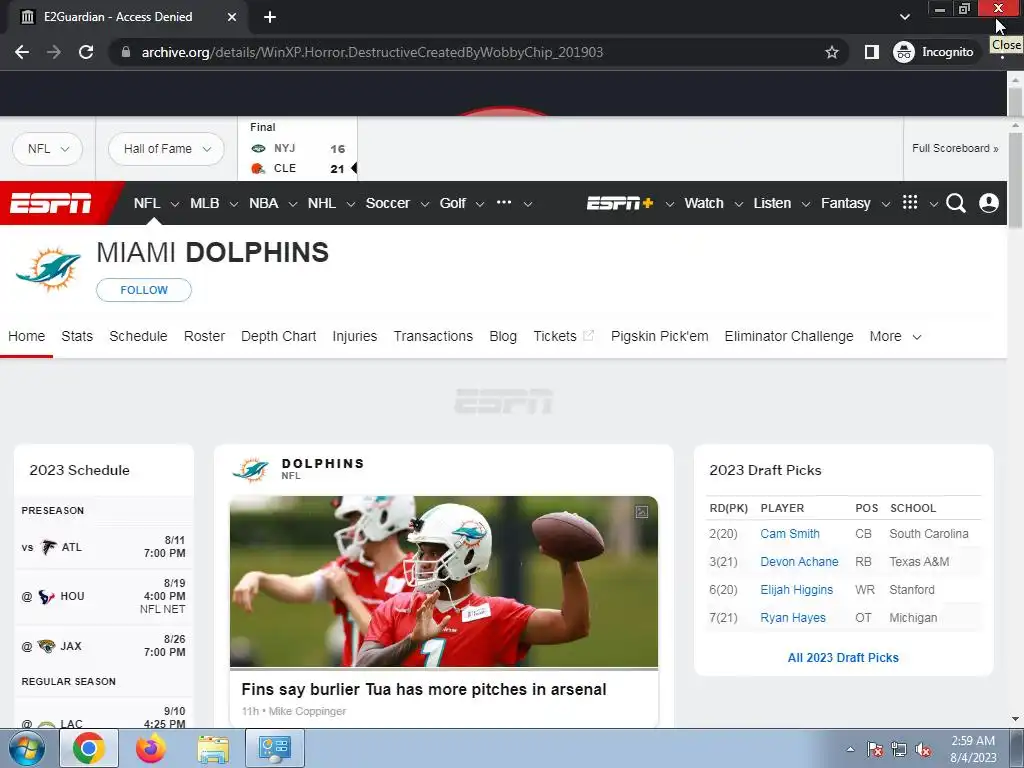Click the muted volume tray icon
This screenshot has width=1024, height=768.
[x=923, y=750]
